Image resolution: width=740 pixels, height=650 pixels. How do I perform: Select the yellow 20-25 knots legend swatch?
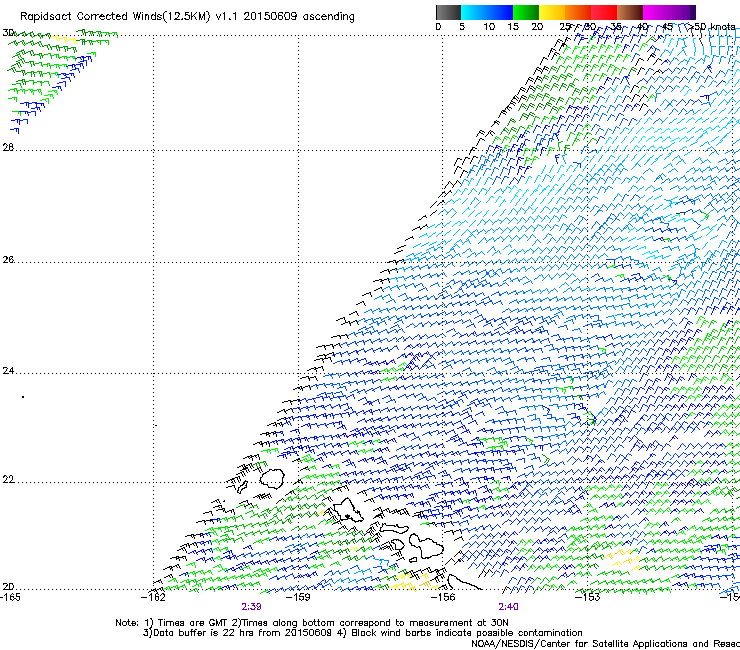552,12
